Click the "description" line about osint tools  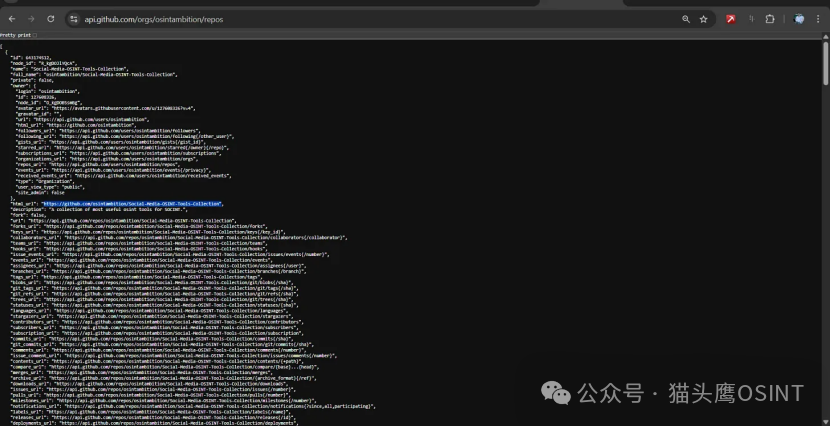click(99, 210)
